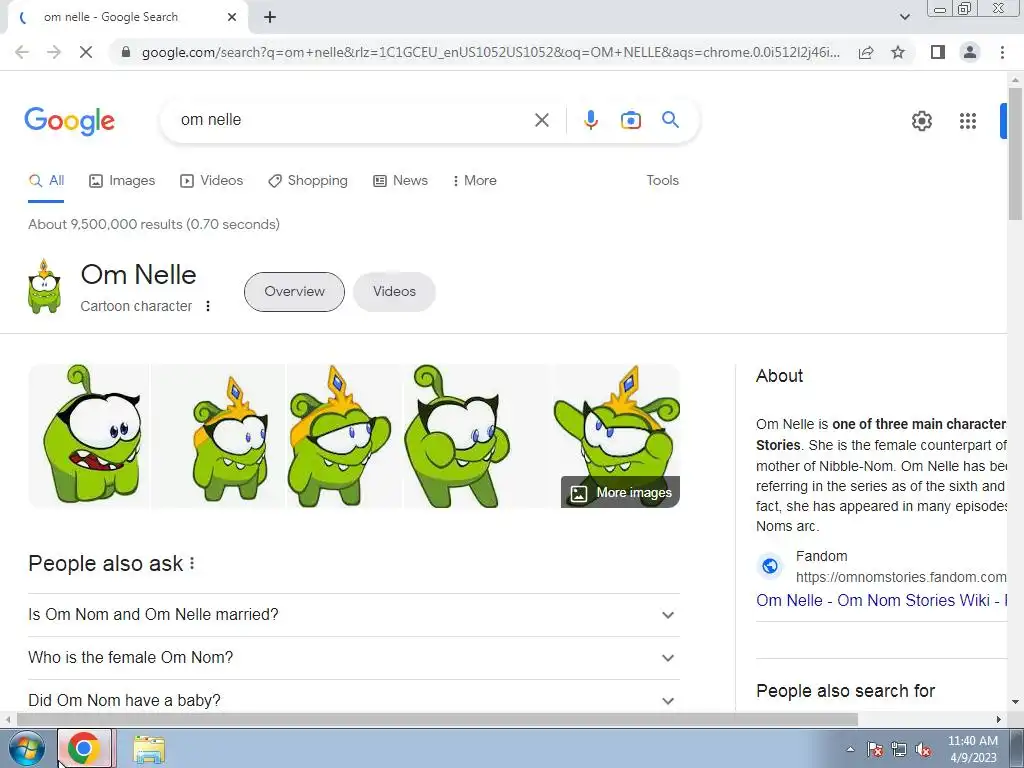Submit search with magnifier icon
Screen dimensions: 1024x768
pos(670,120)
